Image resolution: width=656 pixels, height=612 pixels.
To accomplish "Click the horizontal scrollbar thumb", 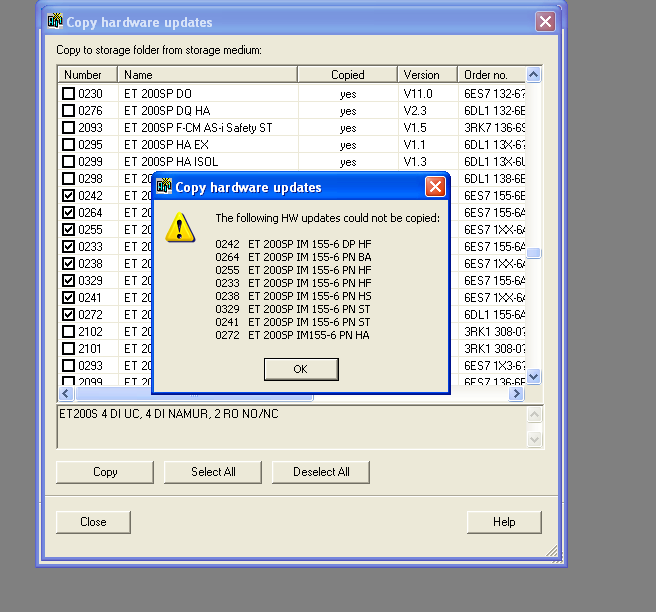I will (195, 393).
